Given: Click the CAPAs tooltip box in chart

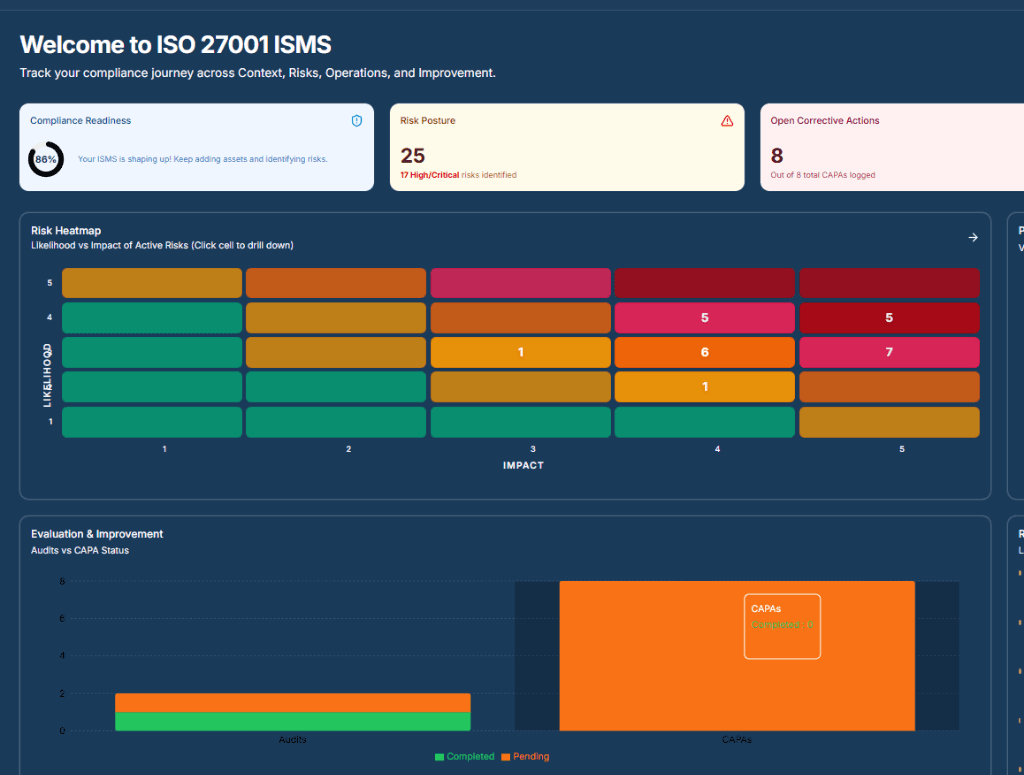Looking at the screenshot, I should tap(782, 626).
